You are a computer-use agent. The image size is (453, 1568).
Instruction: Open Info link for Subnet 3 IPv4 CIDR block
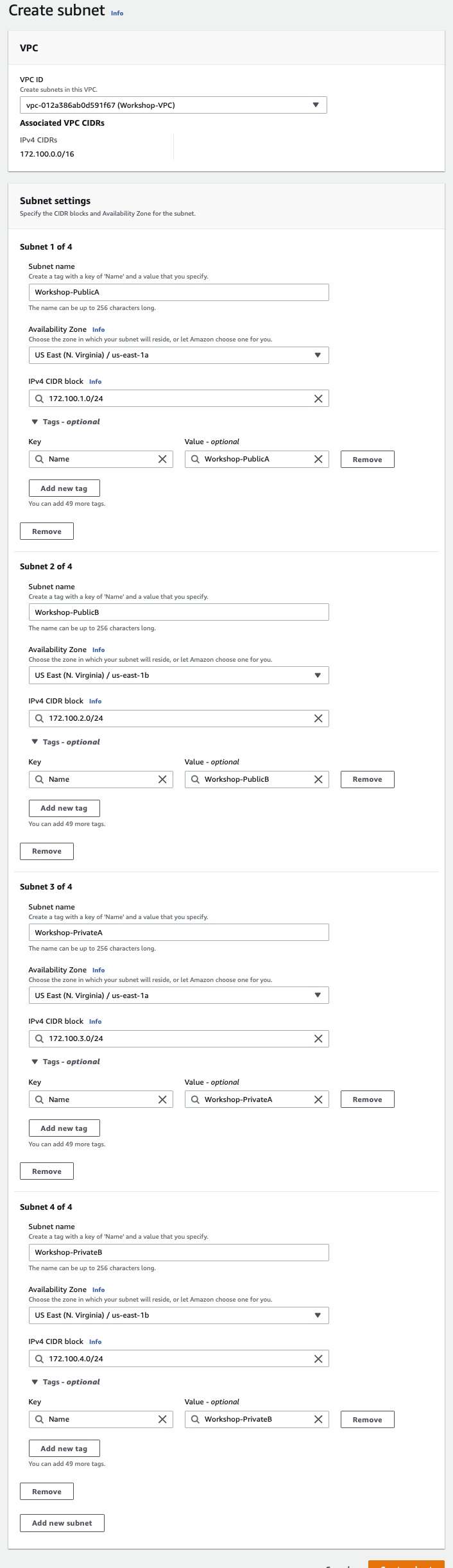point(95,1022)
